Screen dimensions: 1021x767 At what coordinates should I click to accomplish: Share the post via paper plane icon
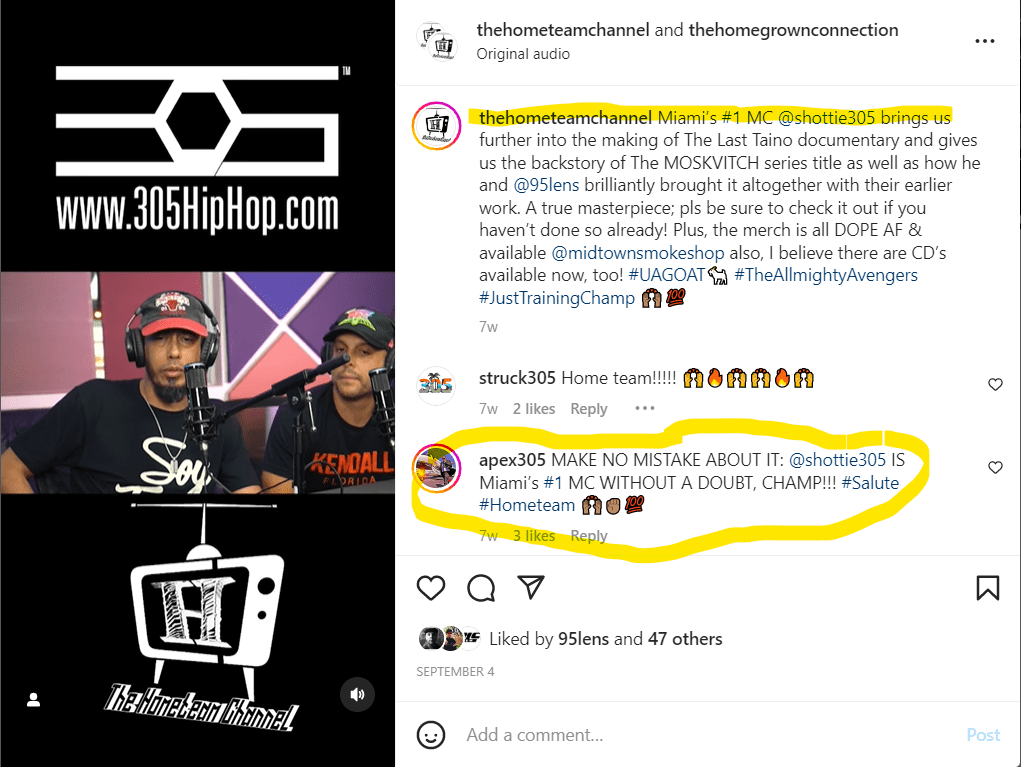pos(531,587)
